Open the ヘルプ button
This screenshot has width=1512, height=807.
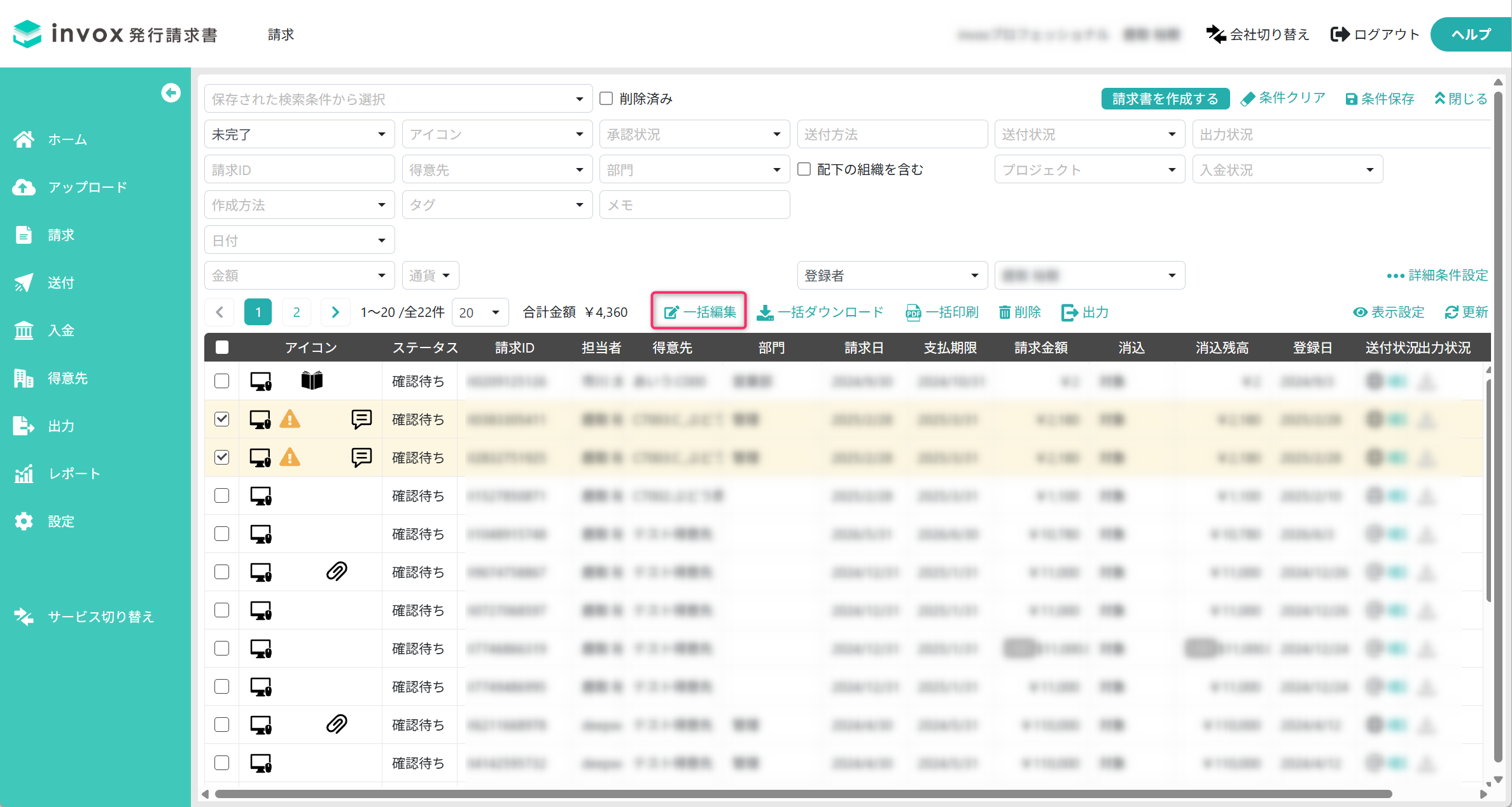[1471, 34]
